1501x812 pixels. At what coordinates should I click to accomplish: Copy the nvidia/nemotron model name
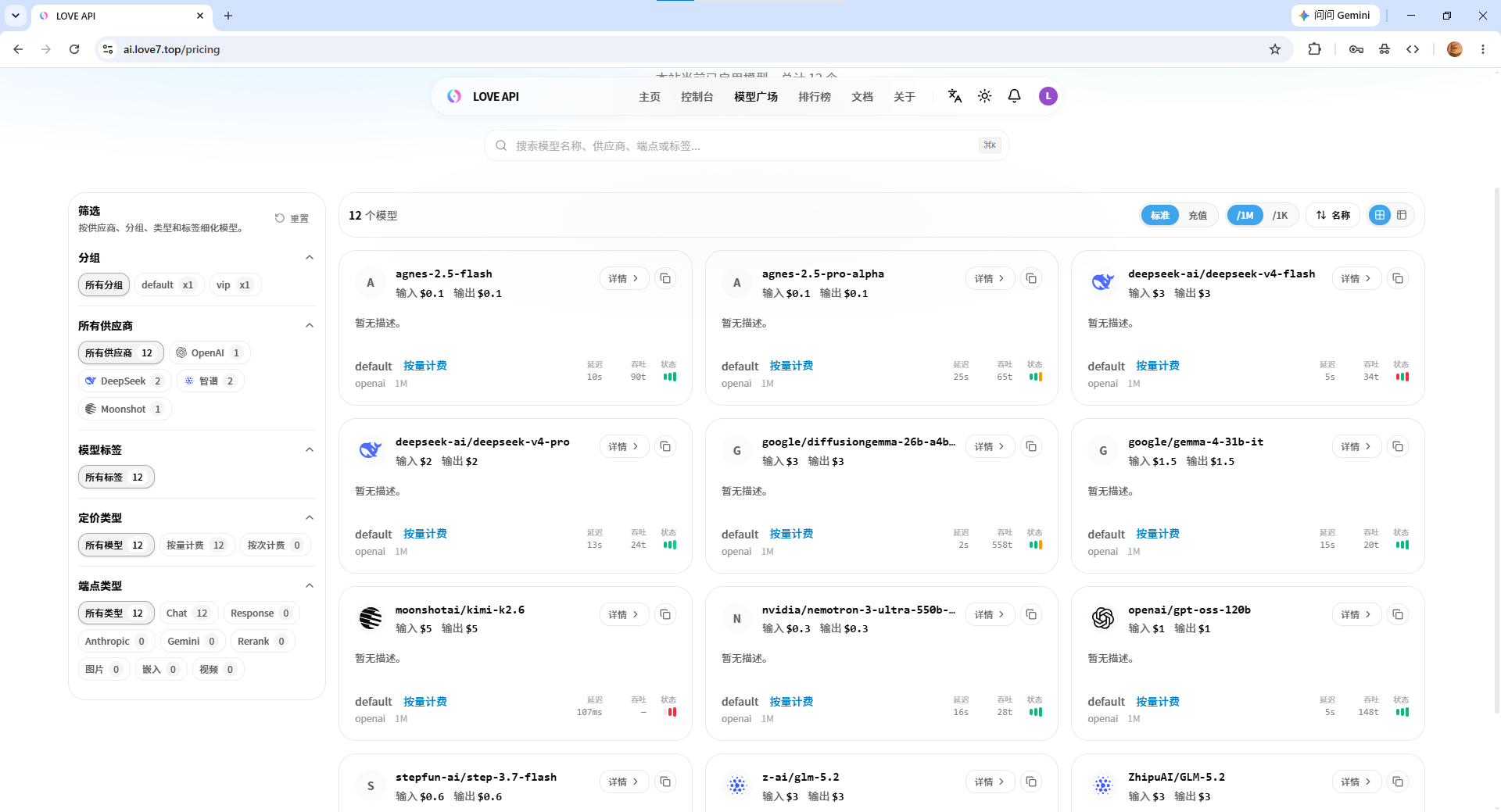[1031, 614]
